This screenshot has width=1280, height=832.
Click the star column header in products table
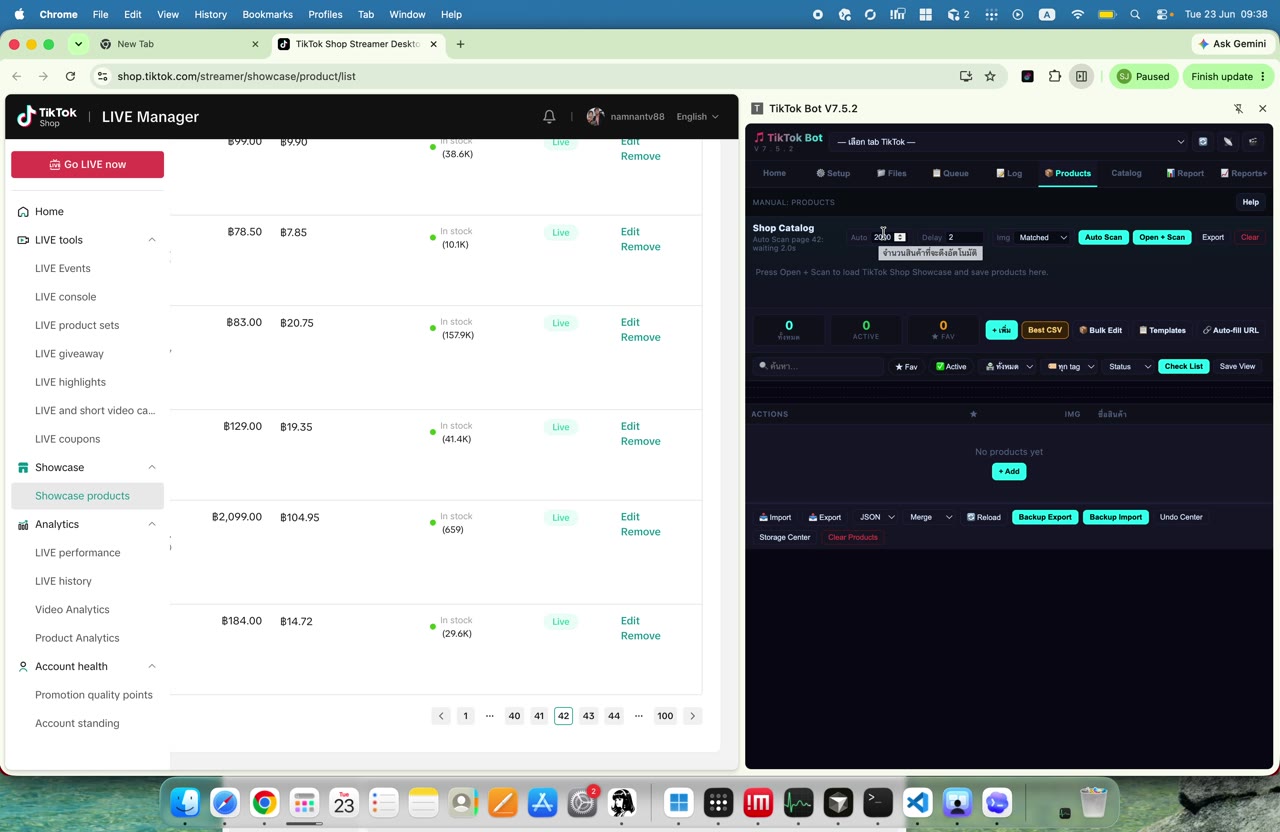(x=973, y=414)
